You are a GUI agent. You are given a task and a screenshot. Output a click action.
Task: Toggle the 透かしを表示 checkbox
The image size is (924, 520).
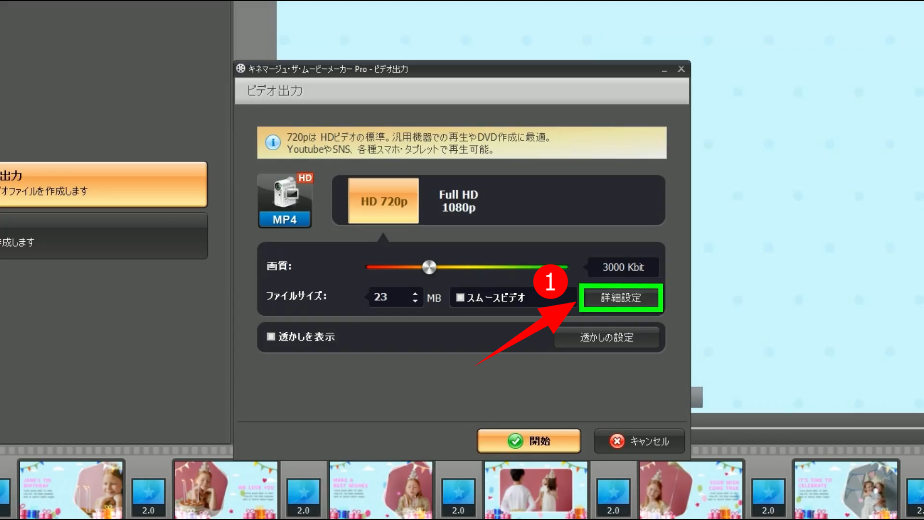pyautogui.click(x=270, y=337)
